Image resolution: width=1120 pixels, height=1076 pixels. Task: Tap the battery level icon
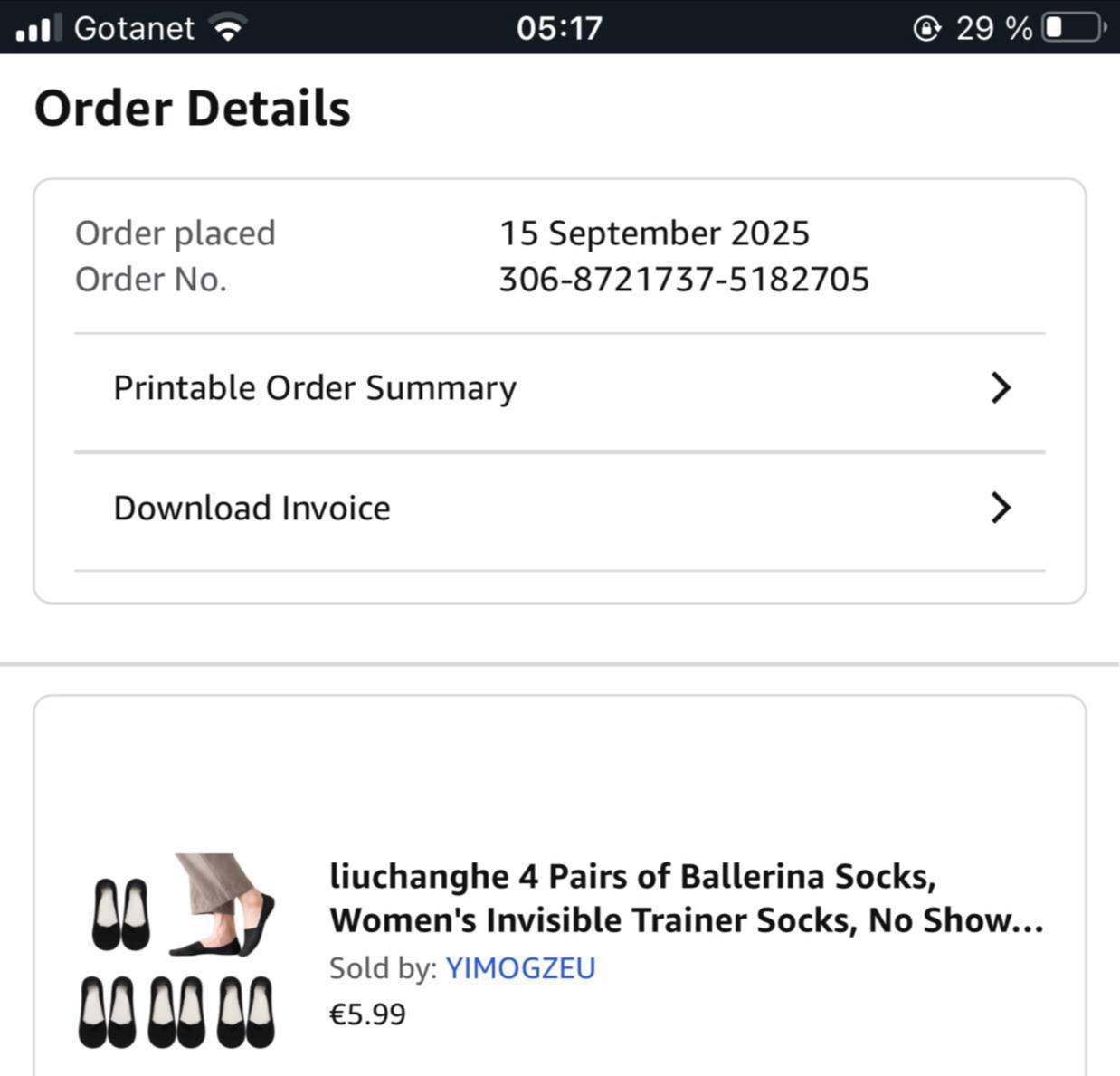pos(1073,28)
